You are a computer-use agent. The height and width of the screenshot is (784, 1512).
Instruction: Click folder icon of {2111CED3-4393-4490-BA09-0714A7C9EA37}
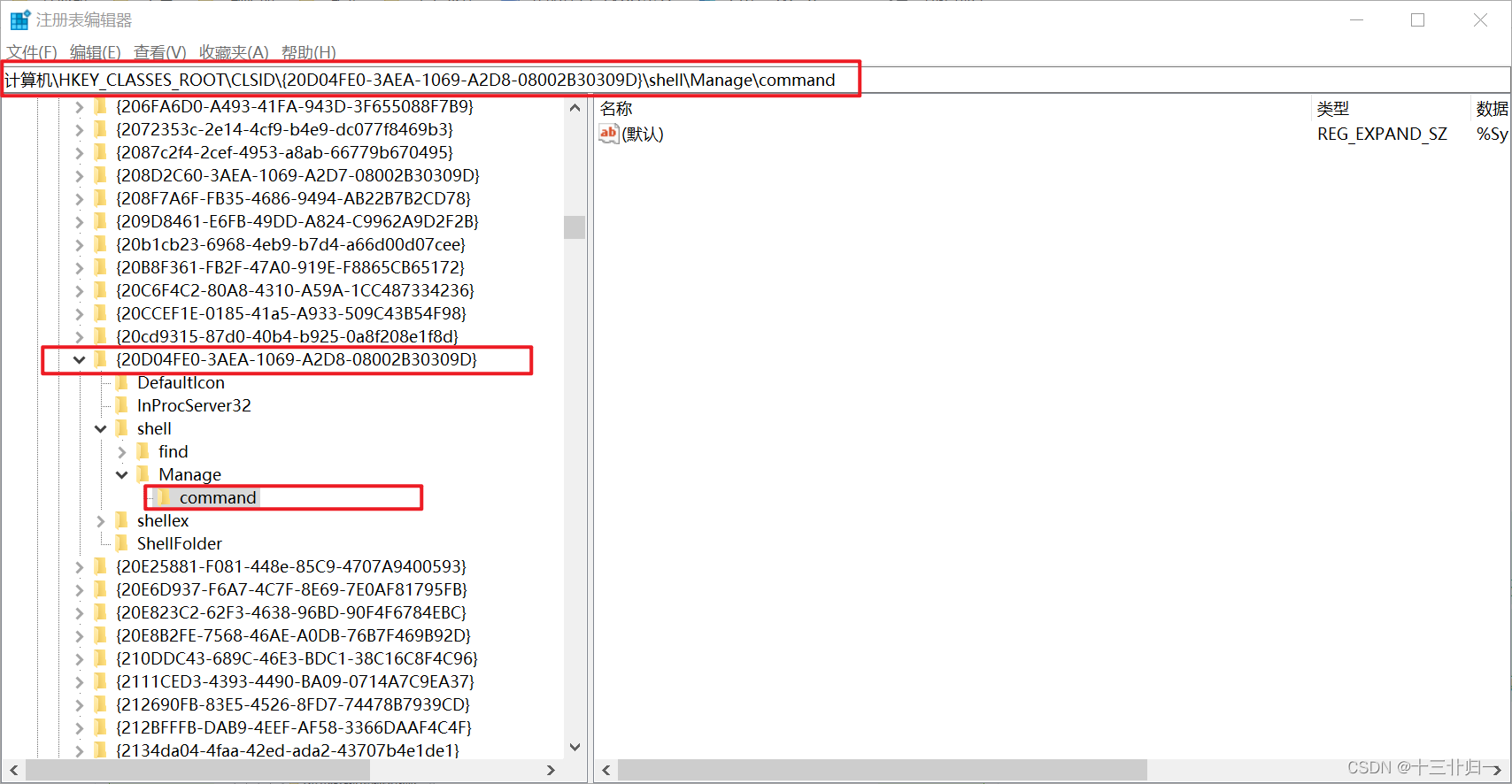(x=100, y=681)
